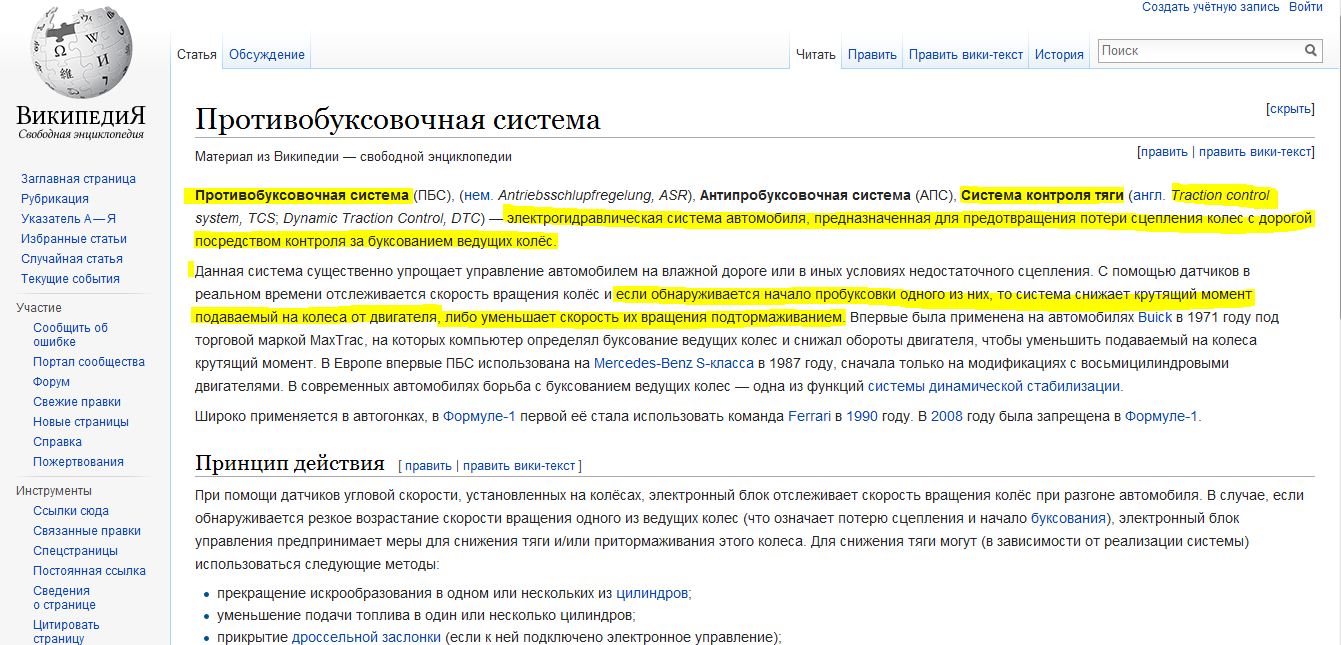
Task: Open Свежие правки link
Action: click(77, 402)
